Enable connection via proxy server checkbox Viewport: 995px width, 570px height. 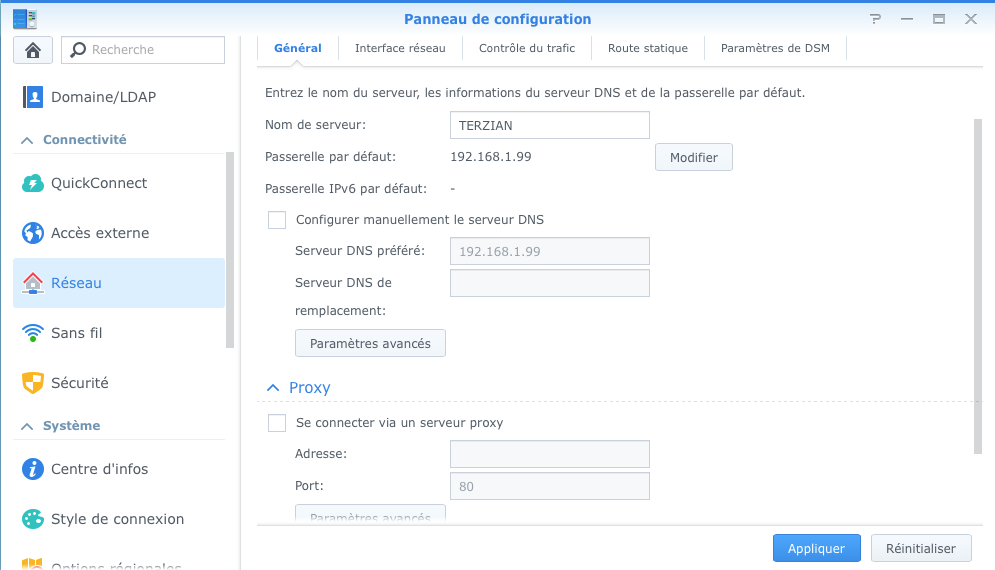277,423
